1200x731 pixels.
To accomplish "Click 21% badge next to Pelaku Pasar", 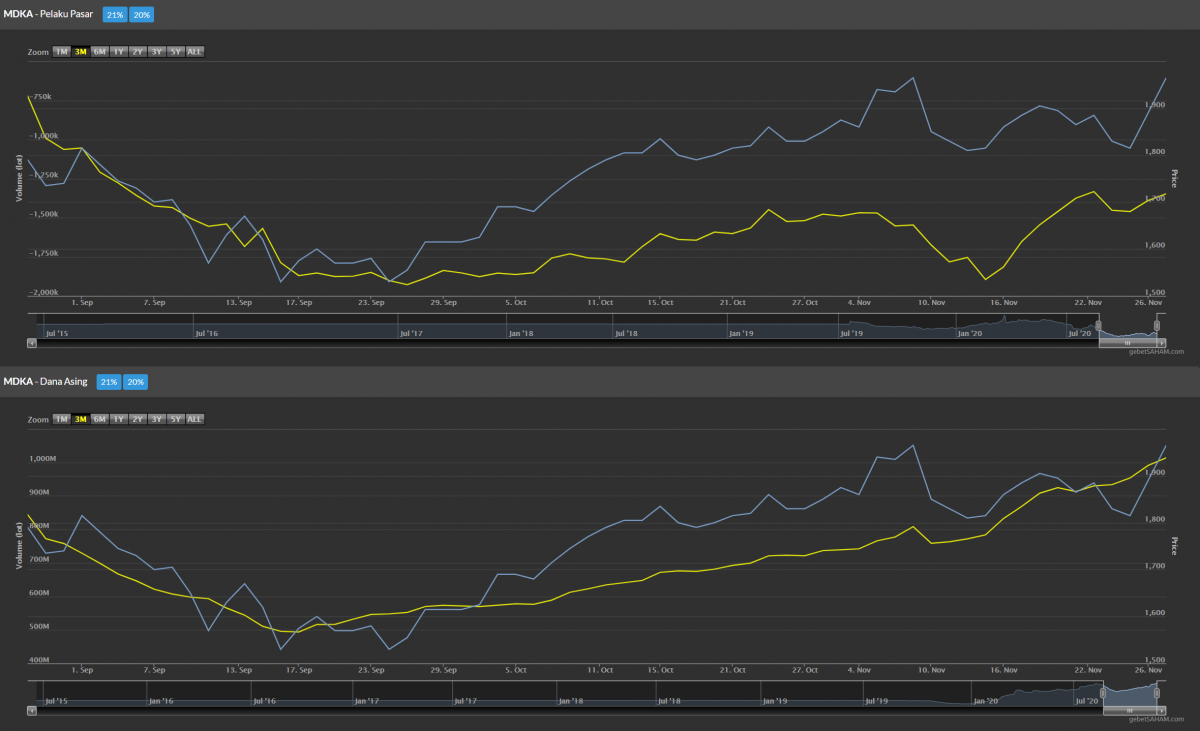I will tap(115, 15).
